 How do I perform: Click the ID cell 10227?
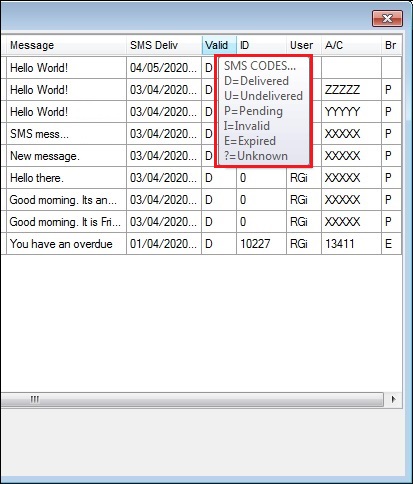(261, 244)
